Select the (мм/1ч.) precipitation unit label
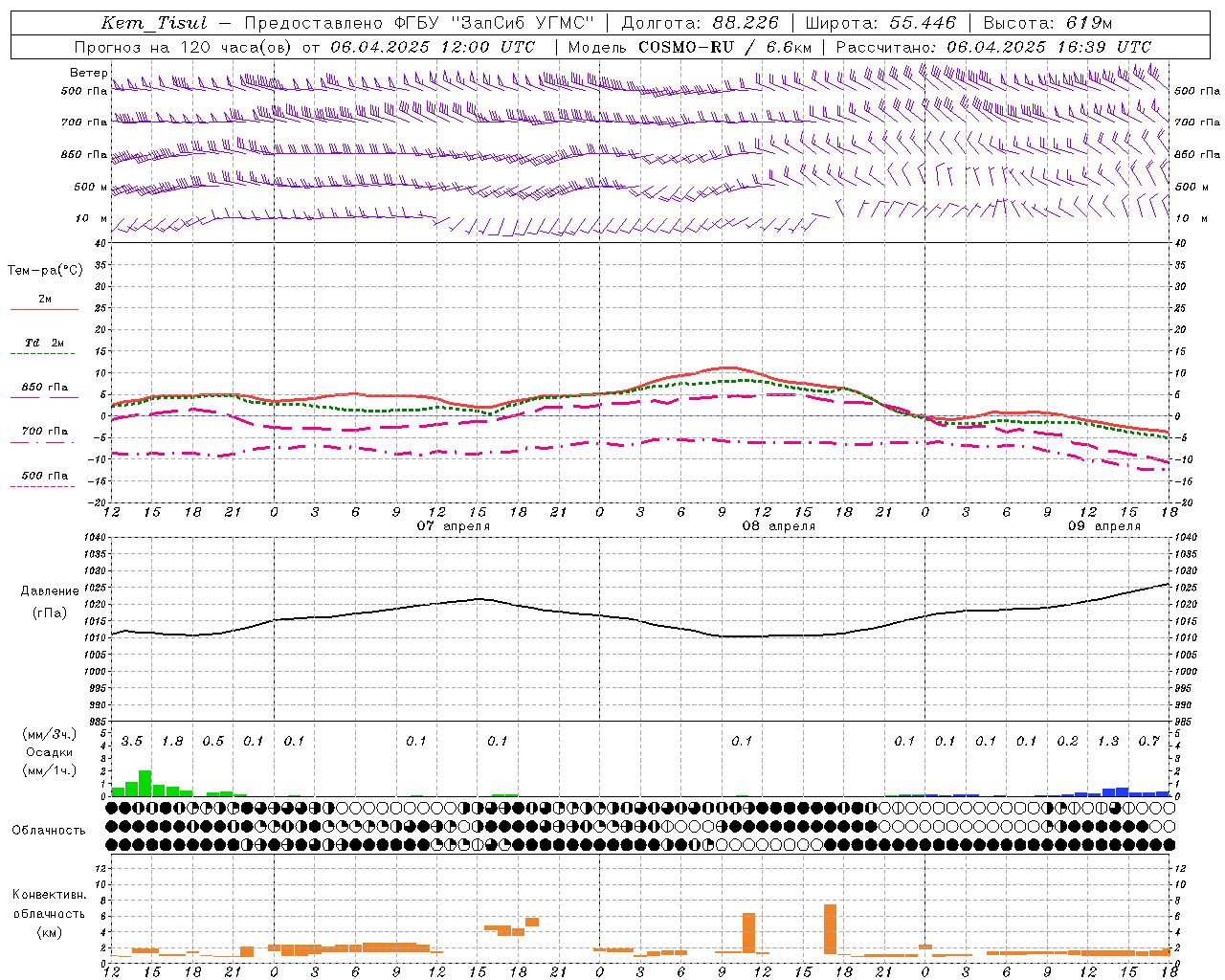 (x=49, y=770)
